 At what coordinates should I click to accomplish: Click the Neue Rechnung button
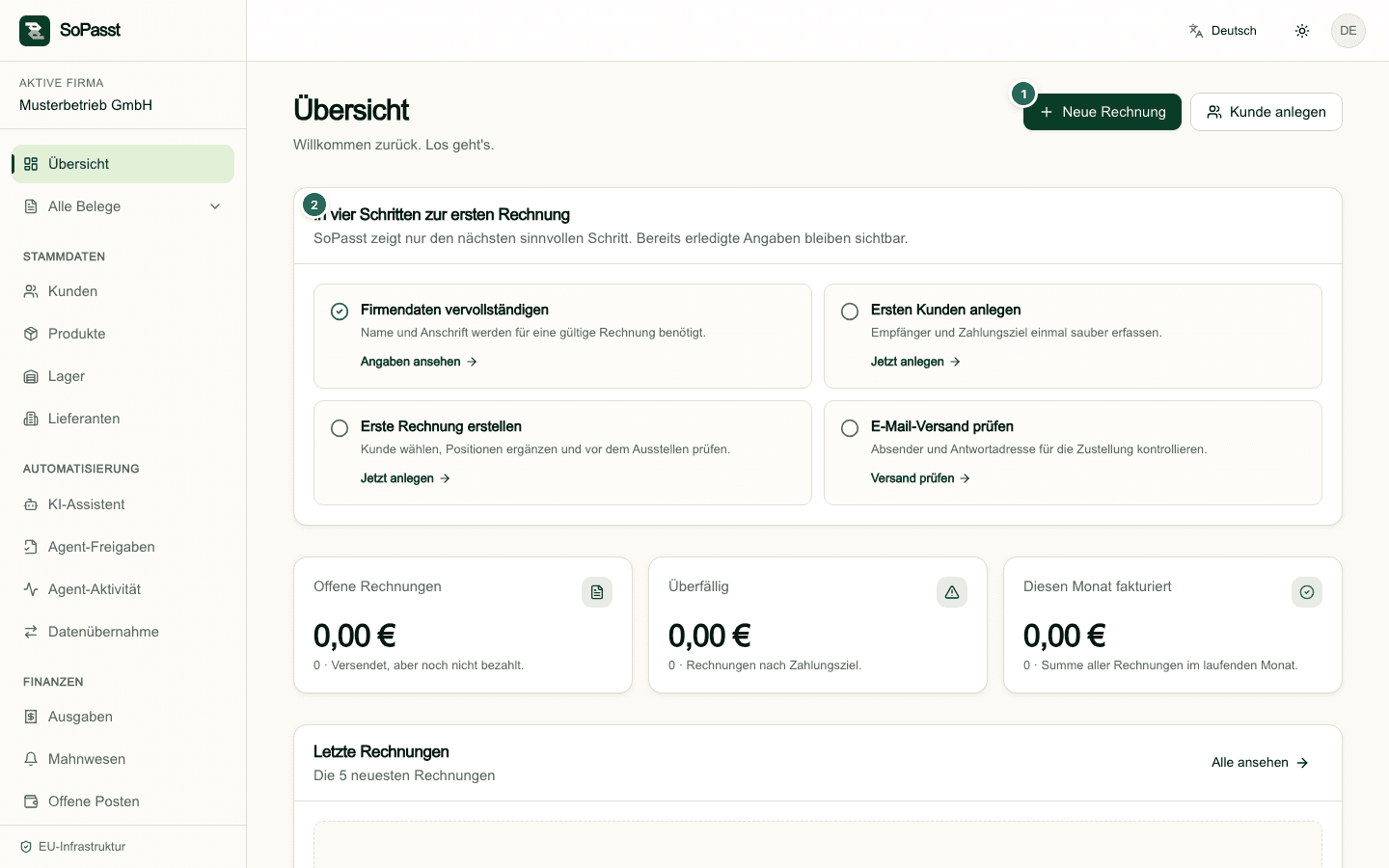point(1103,112)
